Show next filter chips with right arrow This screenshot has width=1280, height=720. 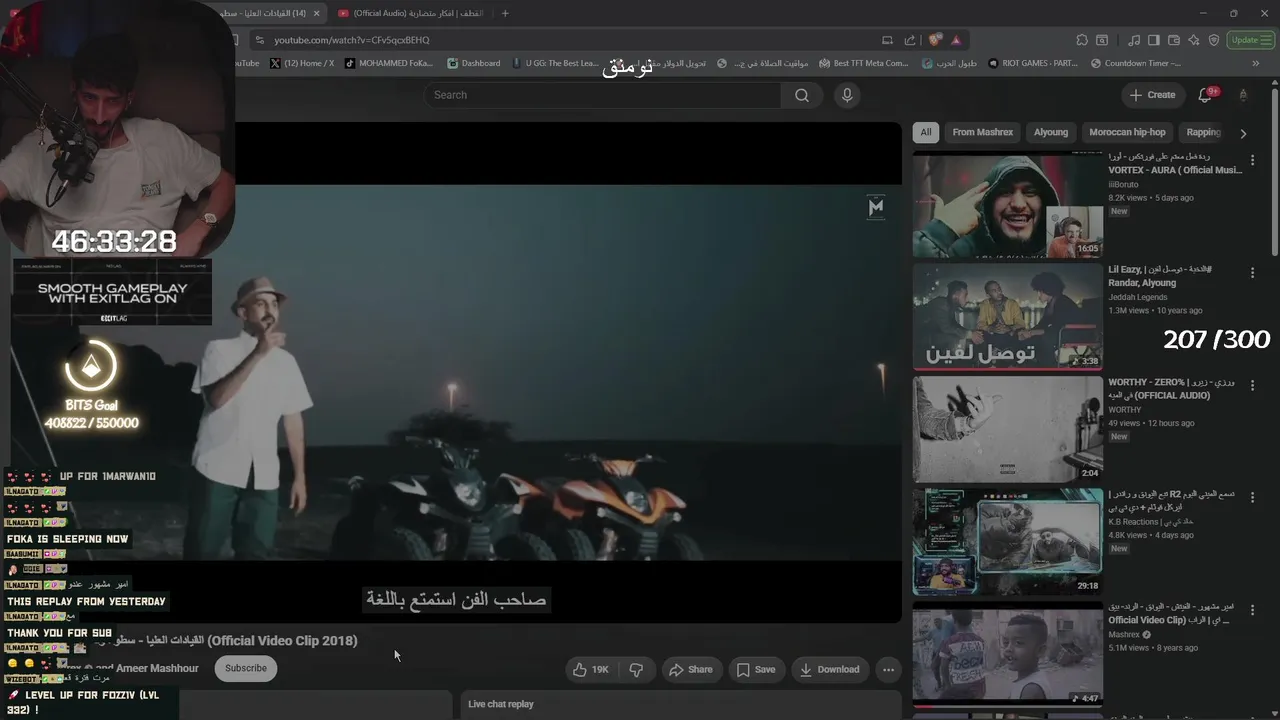coord(1243,133)
